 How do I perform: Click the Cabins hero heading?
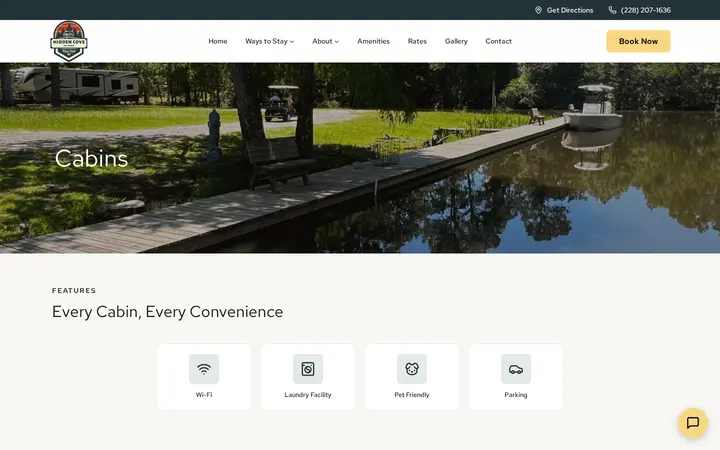pyautogui.click(x=91, y=158)
